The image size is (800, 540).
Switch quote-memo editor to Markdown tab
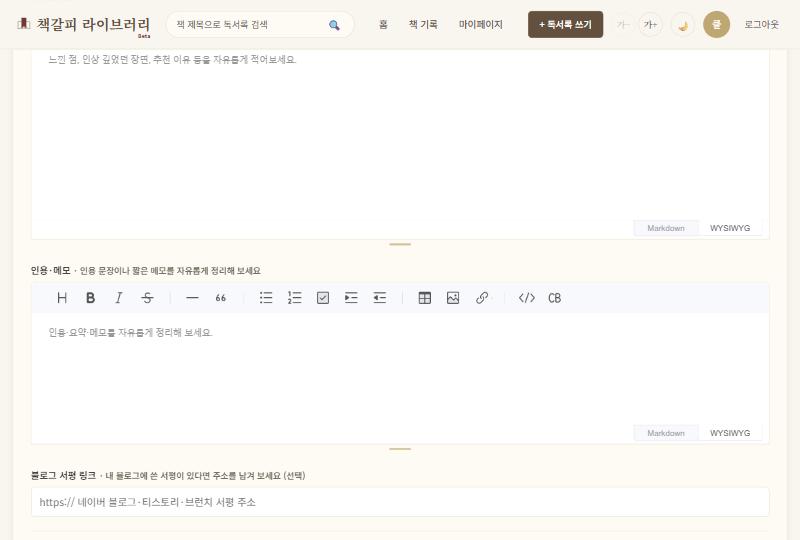pyautogui.click(x=666, y=433)
